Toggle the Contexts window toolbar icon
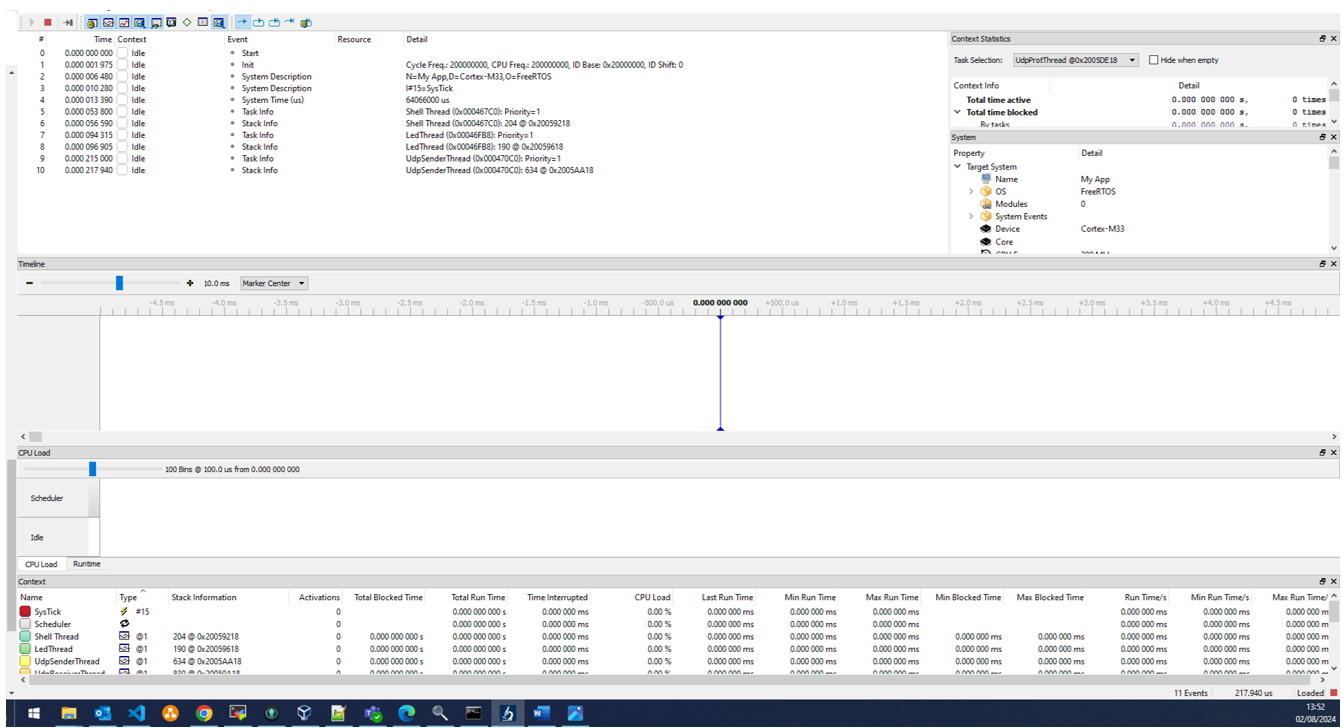1343x728 pixels. click(x=140, y=22)
